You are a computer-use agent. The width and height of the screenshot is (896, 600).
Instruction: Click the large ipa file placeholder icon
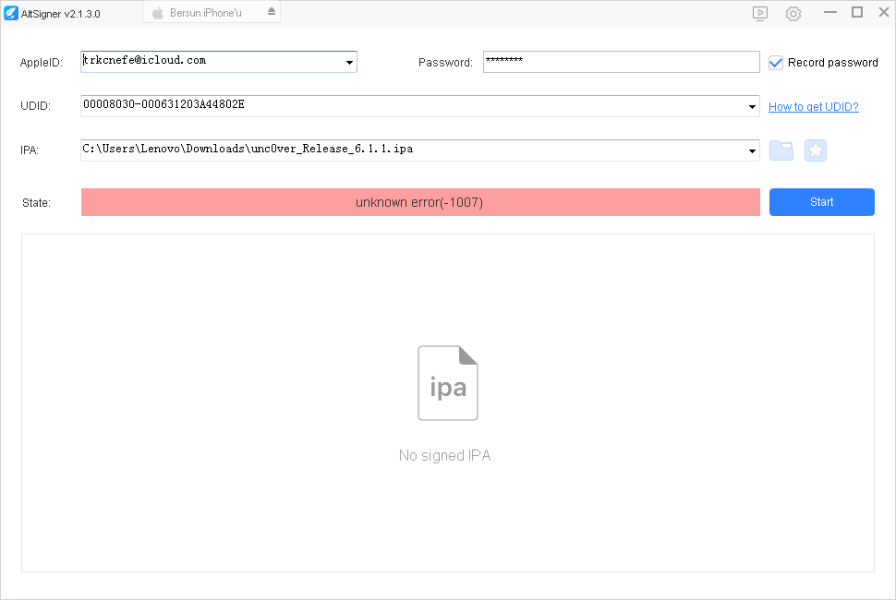pyautogui.click(x=447, y=382)
